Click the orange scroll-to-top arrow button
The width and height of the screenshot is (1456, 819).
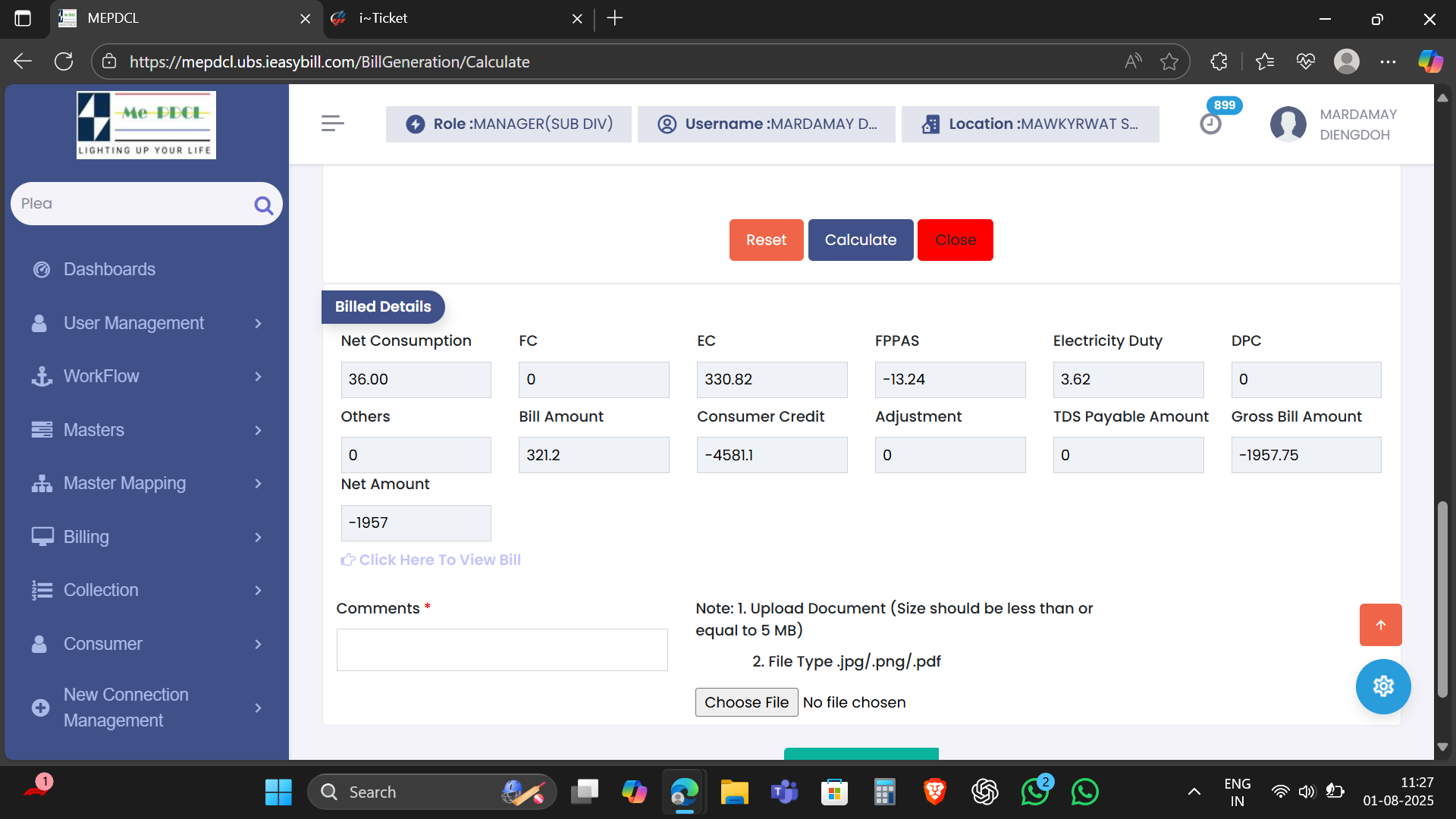1380,625
